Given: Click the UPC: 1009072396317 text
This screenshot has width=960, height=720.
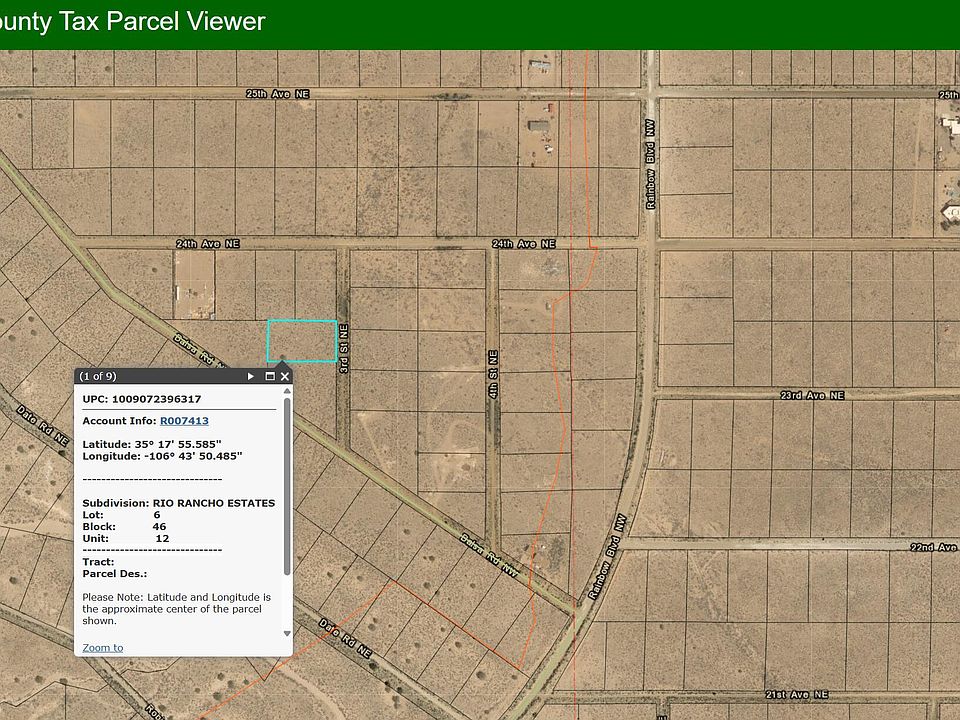Looking at the screenshot, I should coord(142,399).
